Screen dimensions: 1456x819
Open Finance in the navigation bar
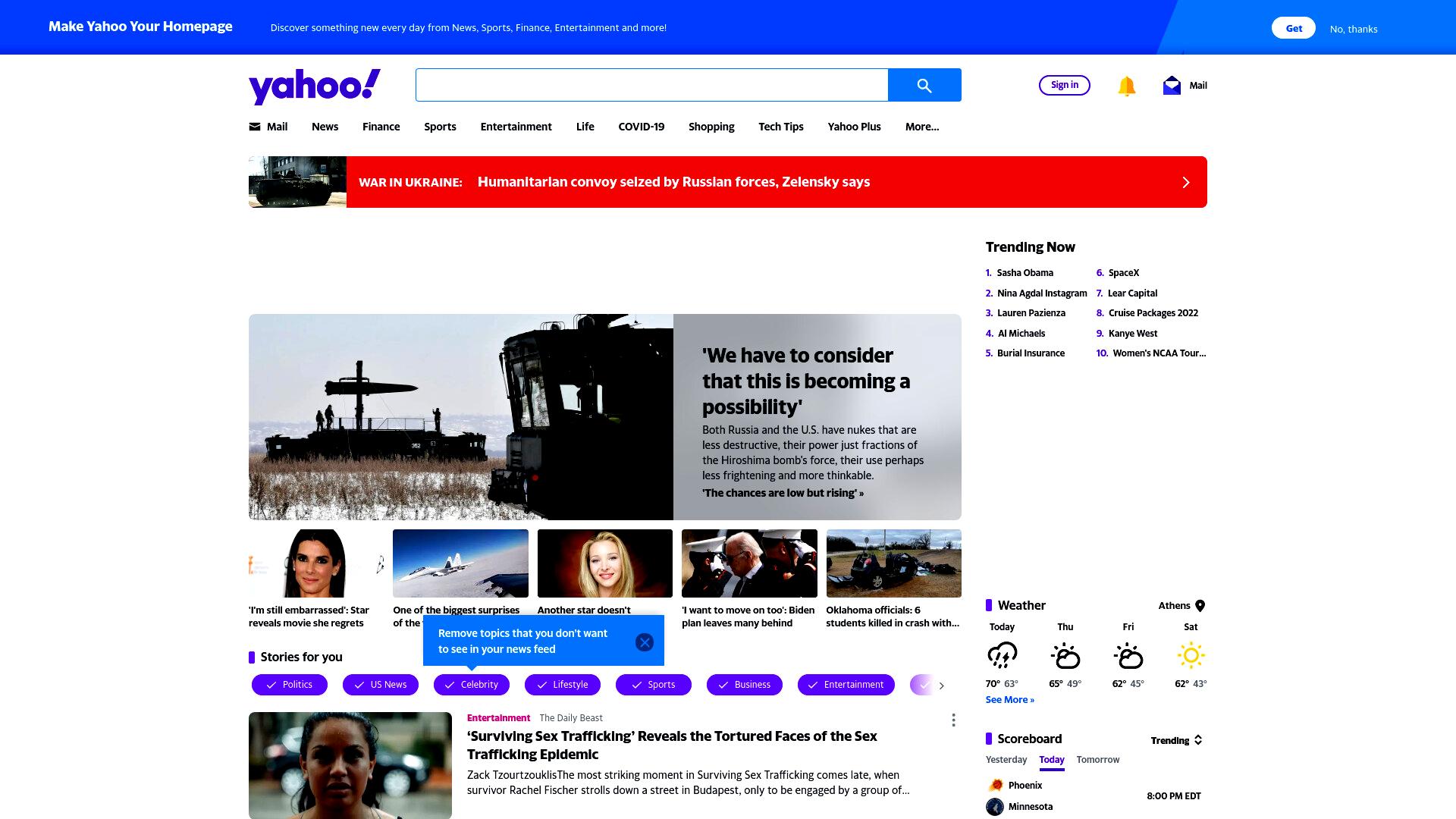point(381,127)
